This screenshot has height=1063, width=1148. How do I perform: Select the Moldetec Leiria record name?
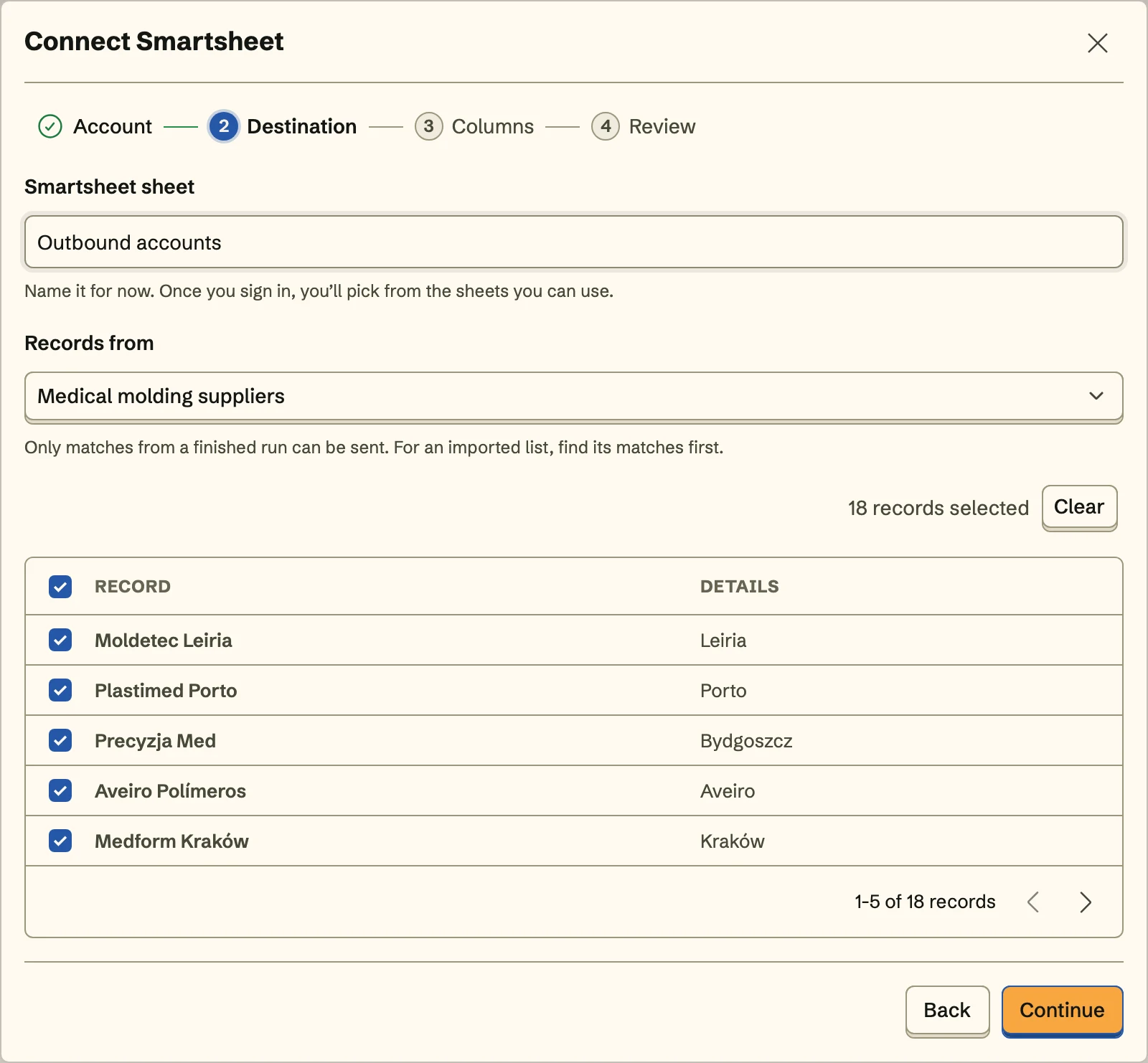click(164, 641)
